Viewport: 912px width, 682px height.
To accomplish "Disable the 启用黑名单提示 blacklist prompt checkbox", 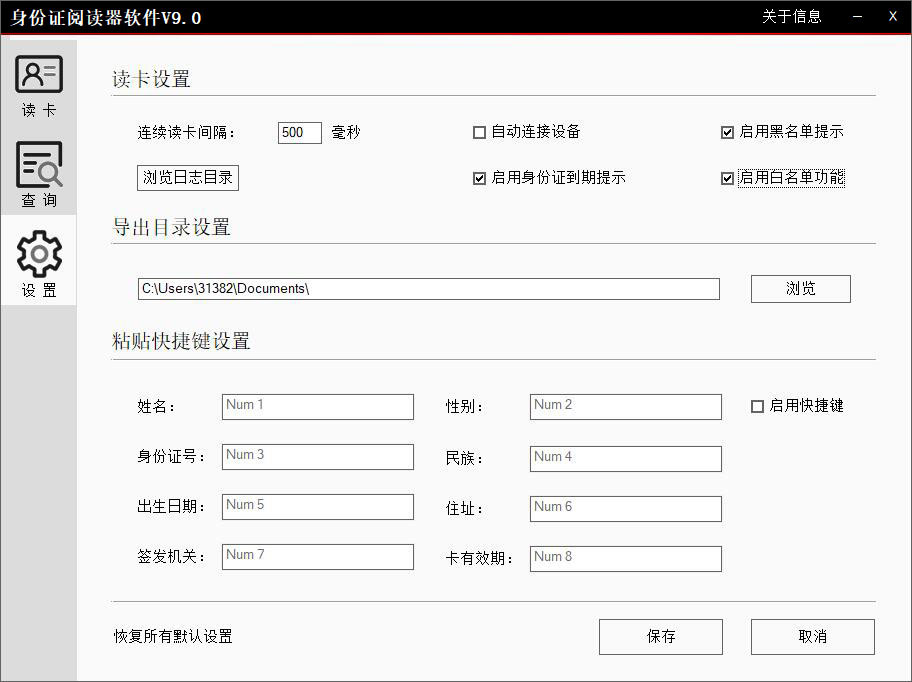I will coord(726,131).
